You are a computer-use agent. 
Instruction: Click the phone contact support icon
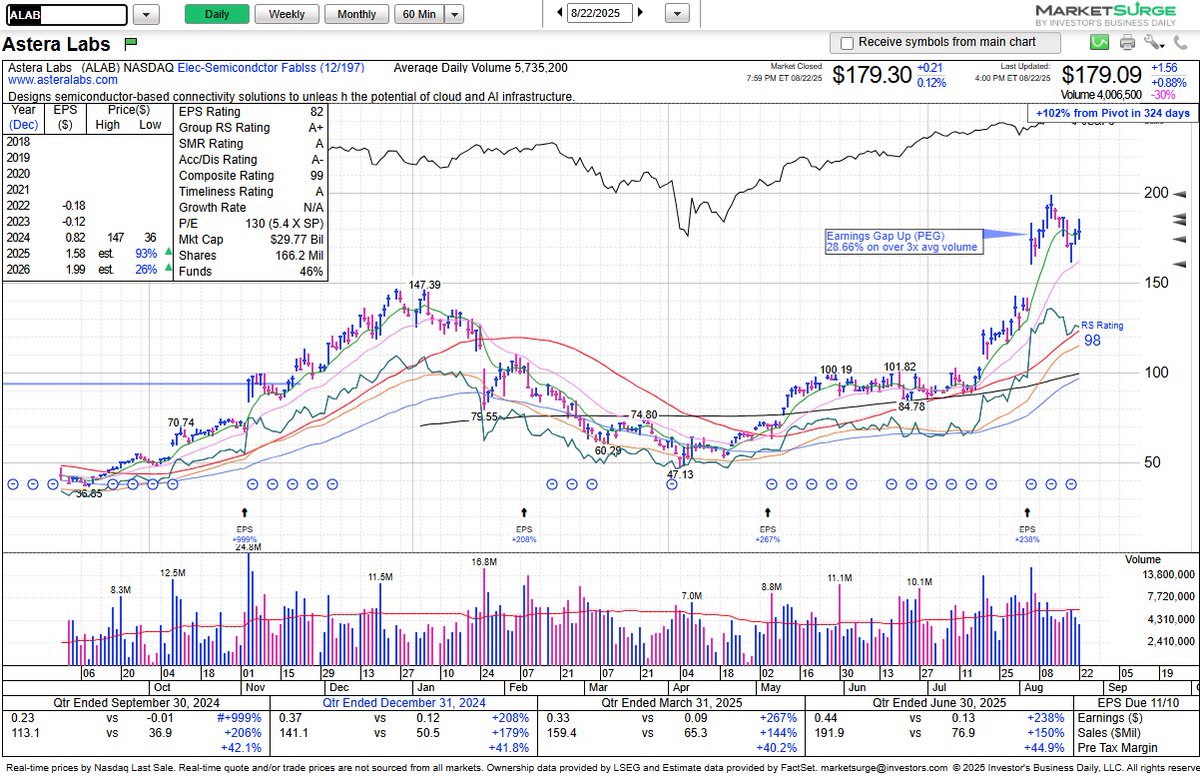[x=1180, y=42]
